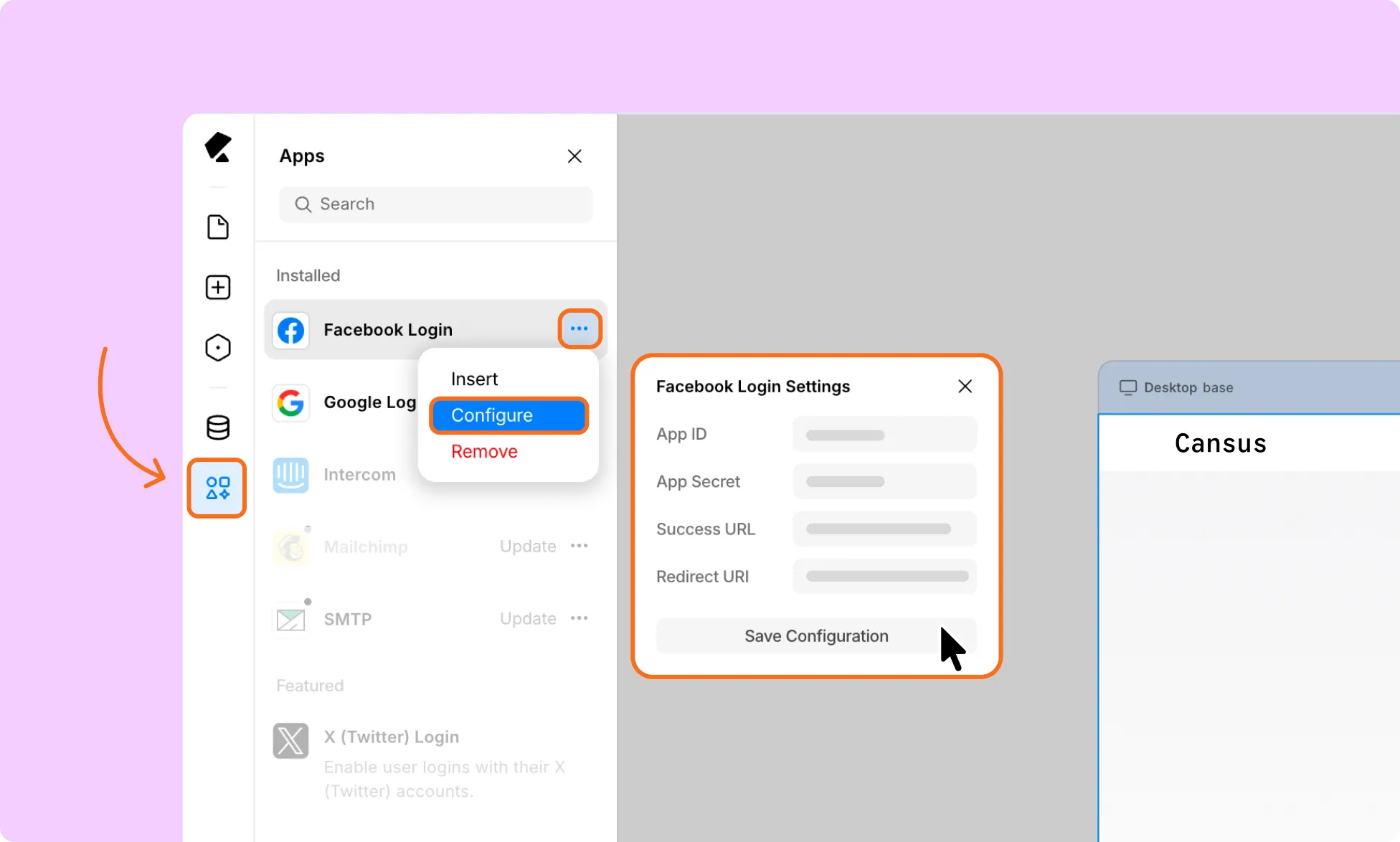This screenshot has height=842, width=1400.
Task: Click the app logo in the sidebar
Action: point(218,148)
